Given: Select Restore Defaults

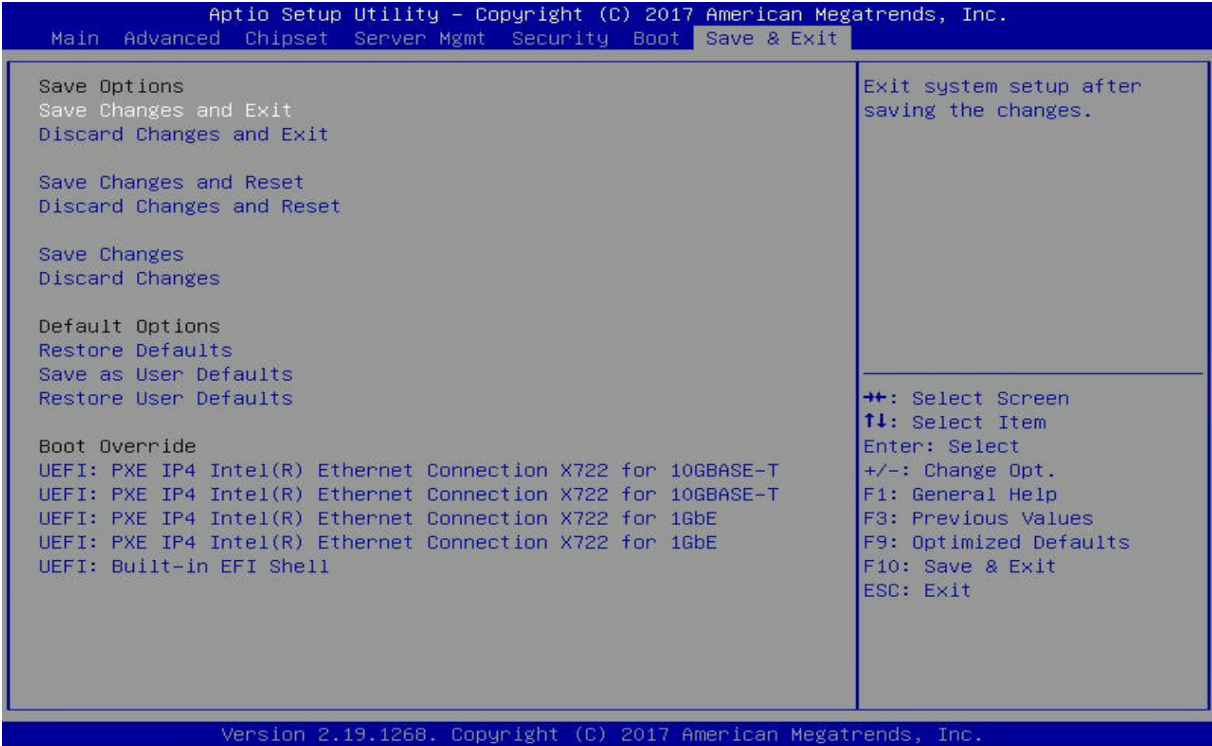Looking at the screenshot, I should pyautogui.click(x=135, y=350).
